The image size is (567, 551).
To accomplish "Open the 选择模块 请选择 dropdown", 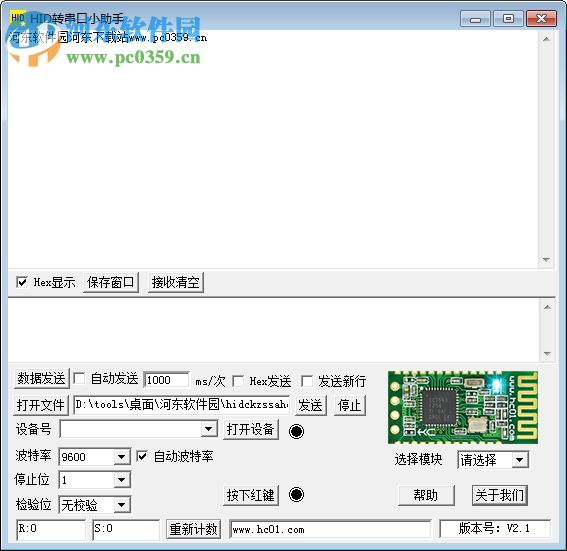I will click(520, 460).
